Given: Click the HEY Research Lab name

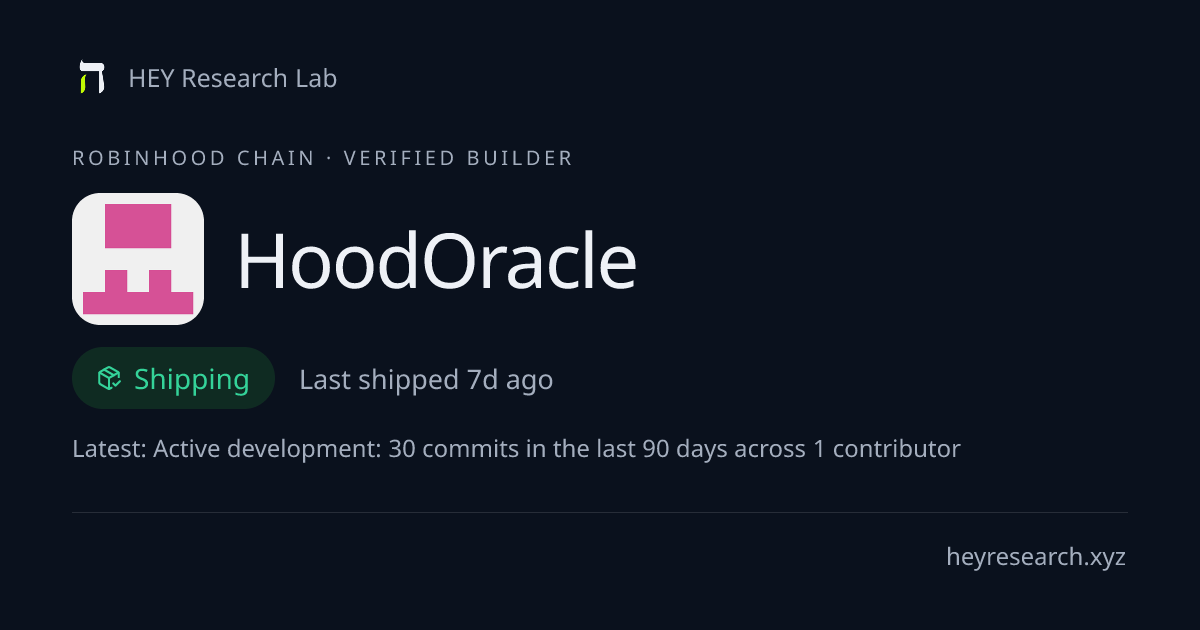Looking at the screenshot, I should [x=233, y=78].
